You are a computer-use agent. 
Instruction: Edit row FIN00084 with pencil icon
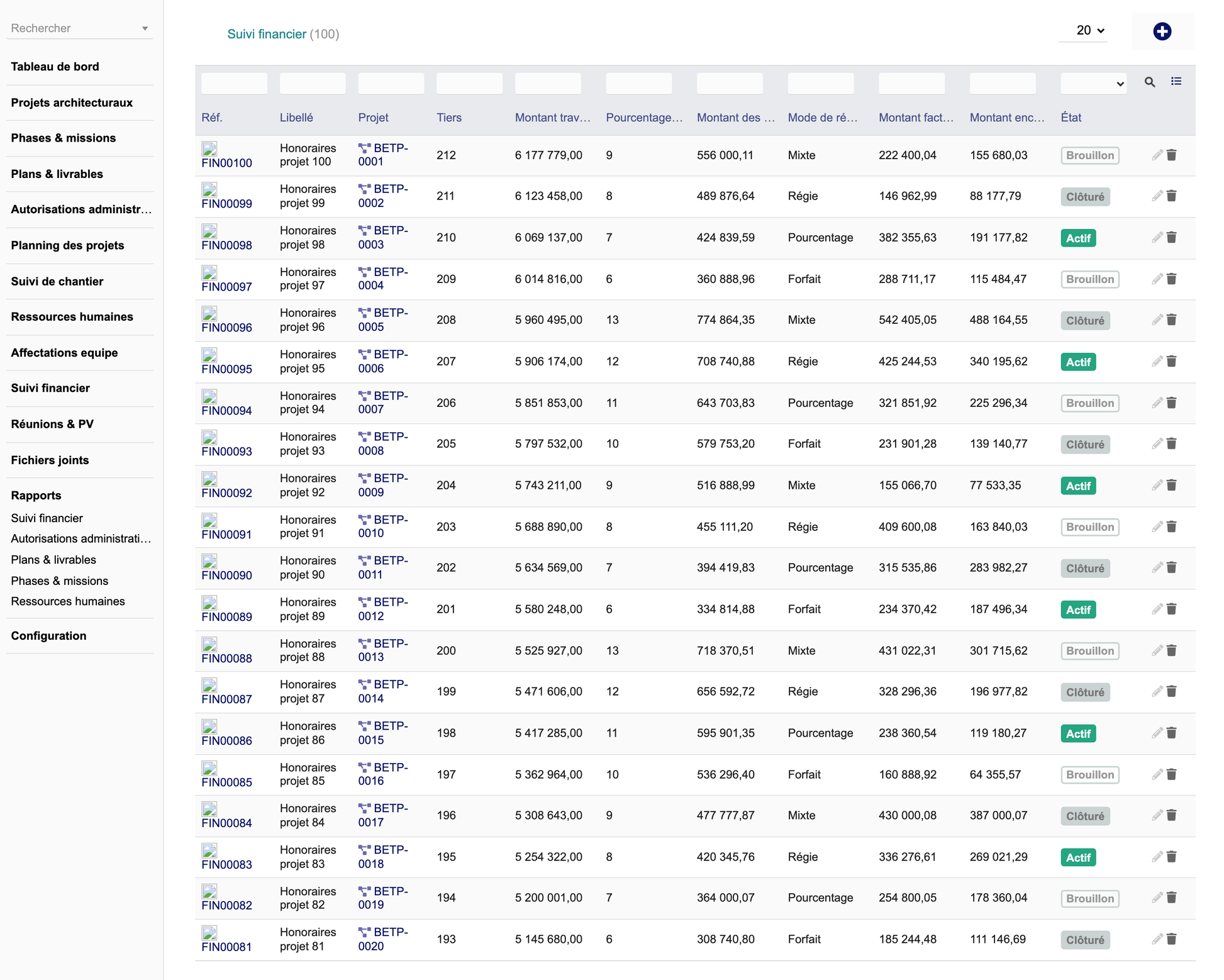tap(1157, 815)
